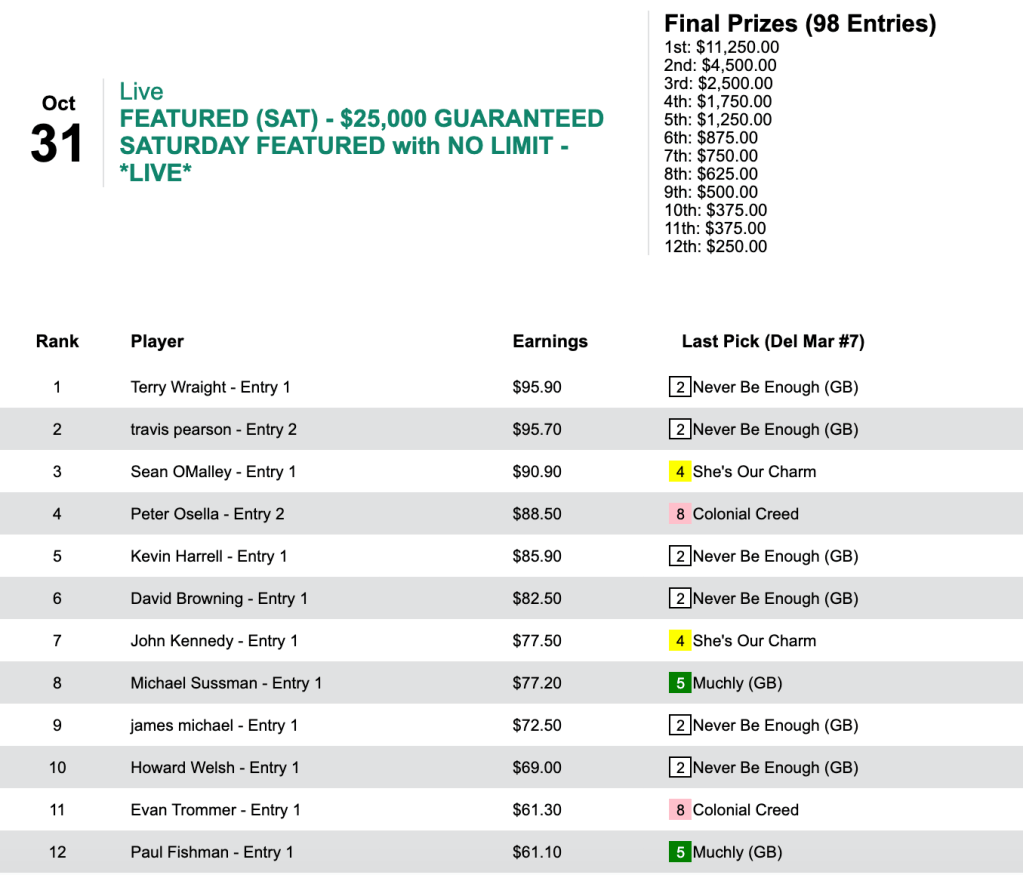Screen dimensions: 1023x875
Task: Click the green 5 badge in Paul Fishman's row
Action: click(680, 852)
